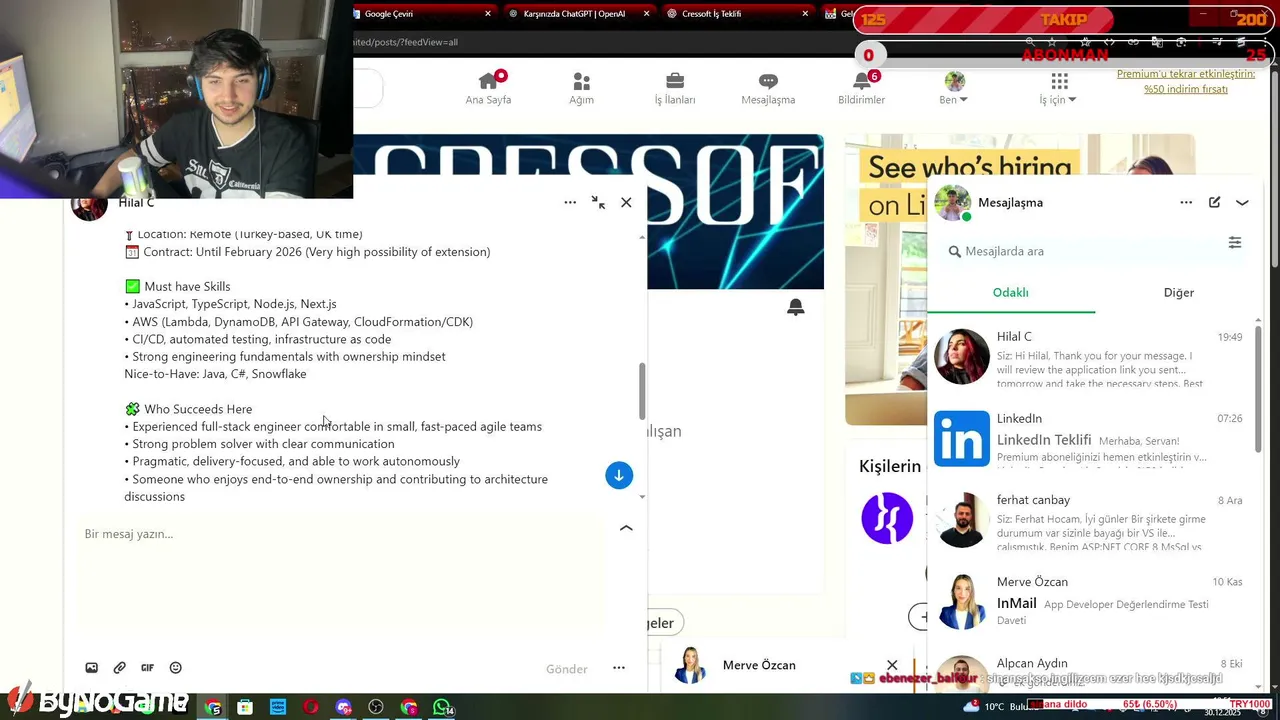This screenshot has width=1280, height=720.
Task: Collapse the Mesajlaşma panel
Action: pyautogui.click(x=1242, y=202)
